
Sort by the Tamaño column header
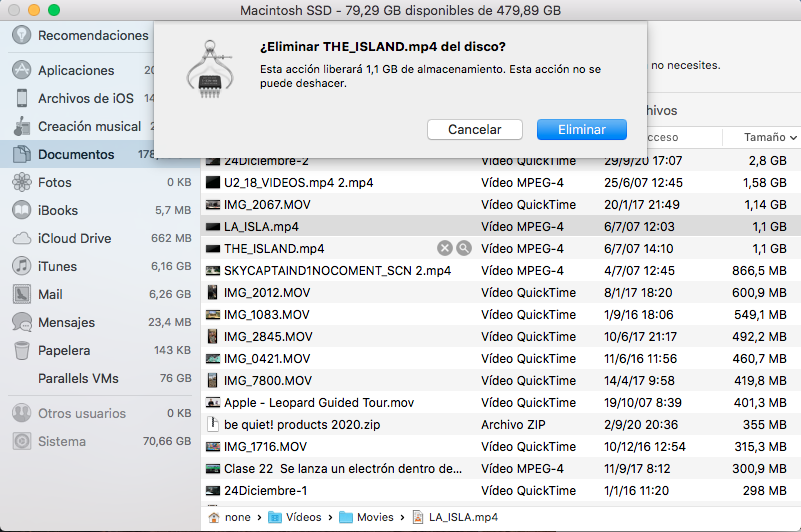click(x=764, y=137)
